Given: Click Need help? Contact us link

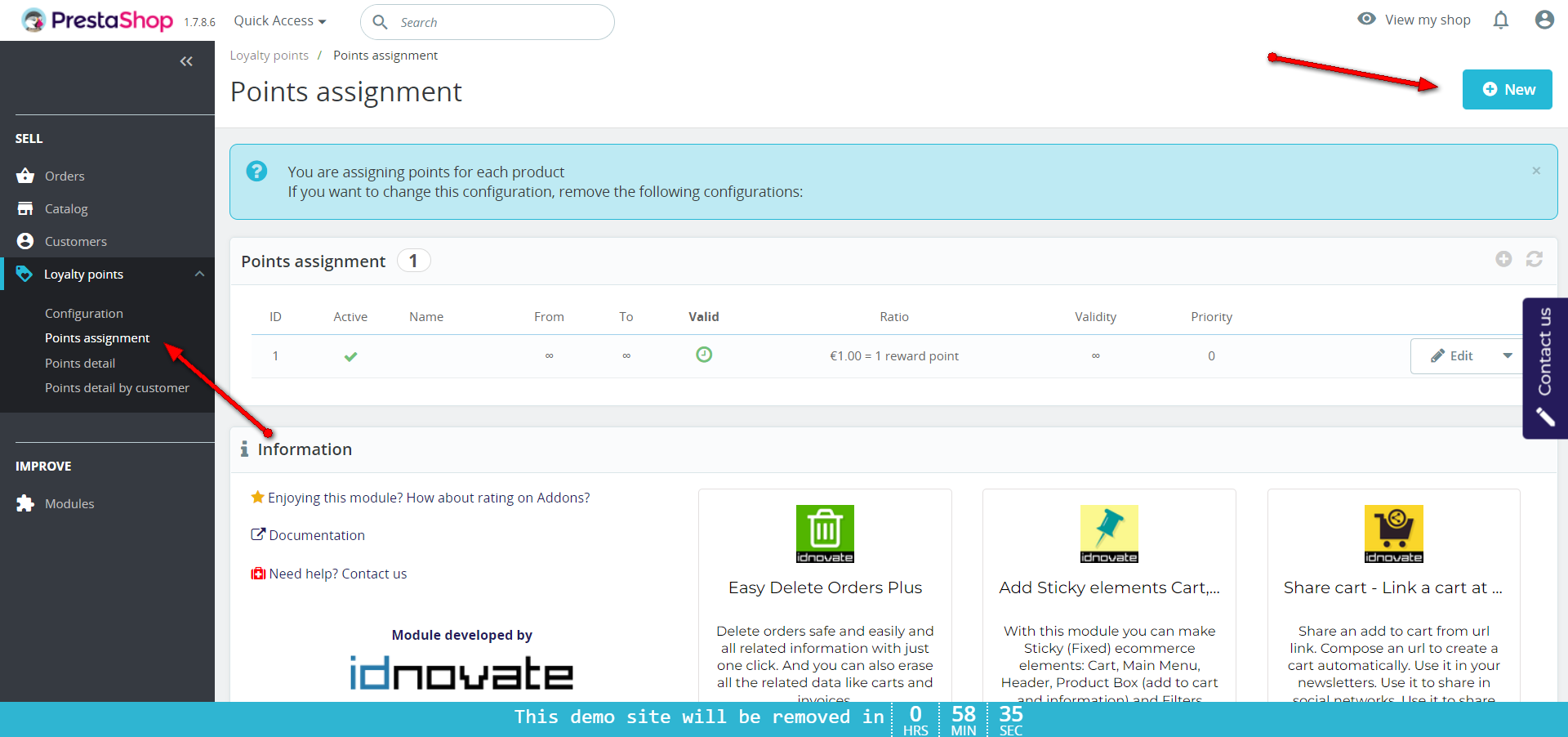Looking at the screenshot, I should click(338, 574).
